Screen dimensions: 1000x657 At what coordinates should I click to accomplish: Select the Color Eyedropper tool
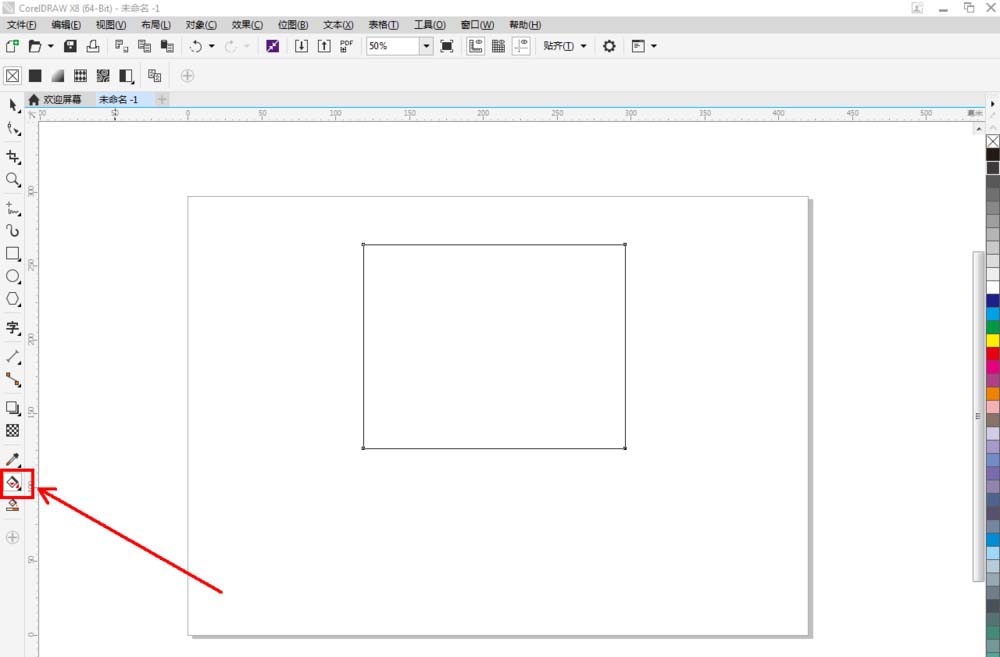coord(13,459)
